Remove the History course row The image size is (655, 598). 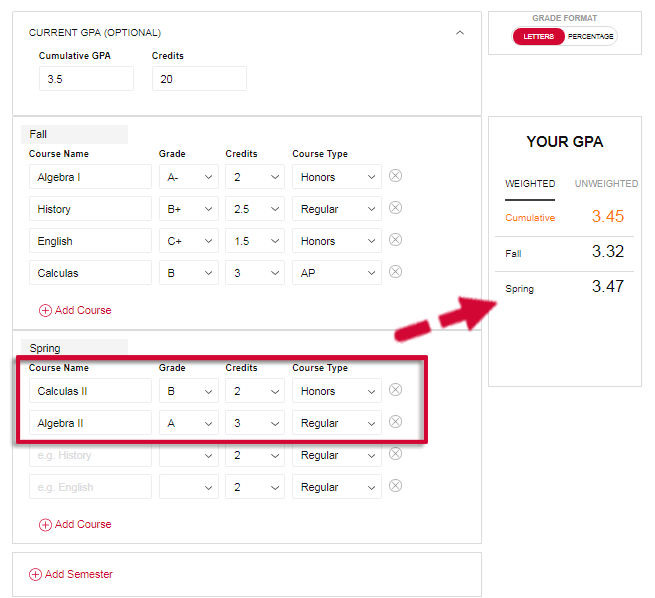pyautogui.click(x=395, y=208)
